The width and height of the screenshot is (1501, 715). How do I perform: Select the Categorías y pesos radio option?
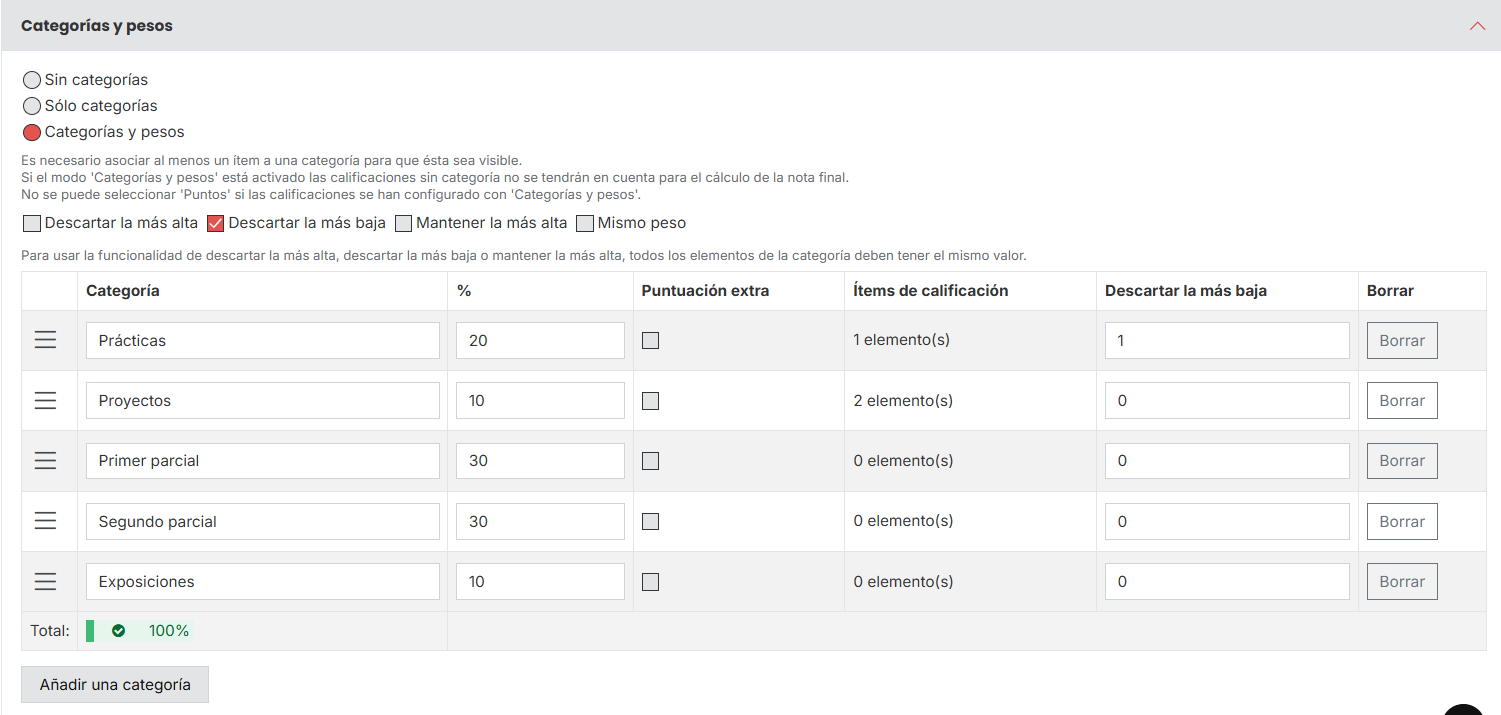point(32,132)
